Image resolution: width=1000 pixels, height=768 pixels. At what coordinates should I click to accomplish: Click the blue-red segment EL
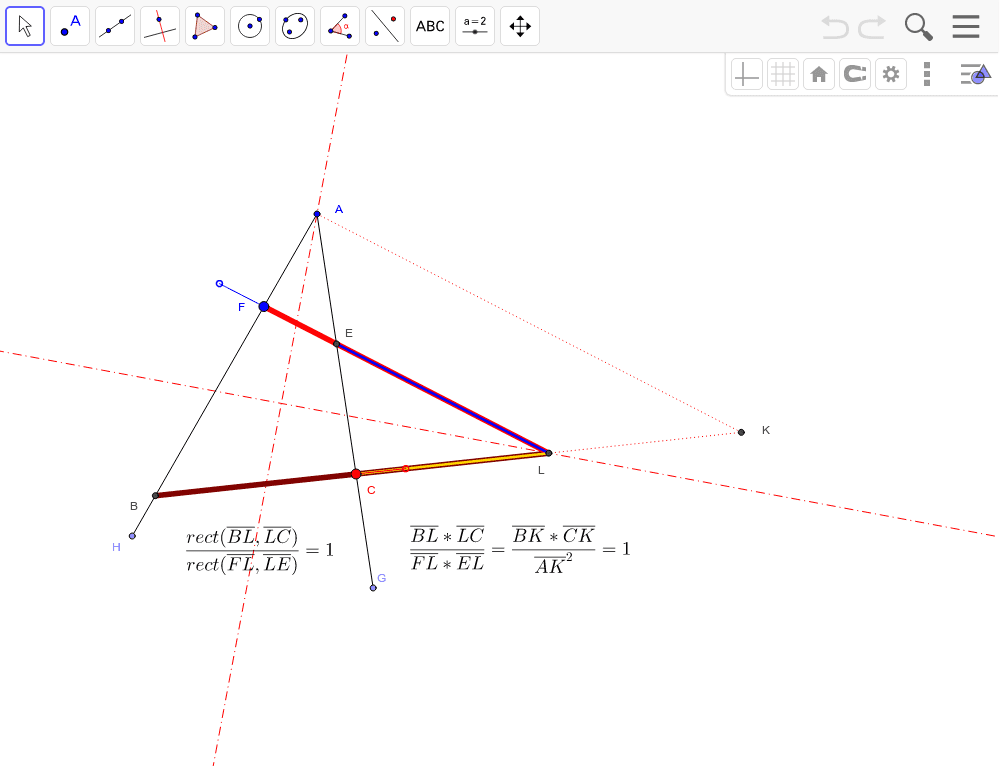coord(443,399)
